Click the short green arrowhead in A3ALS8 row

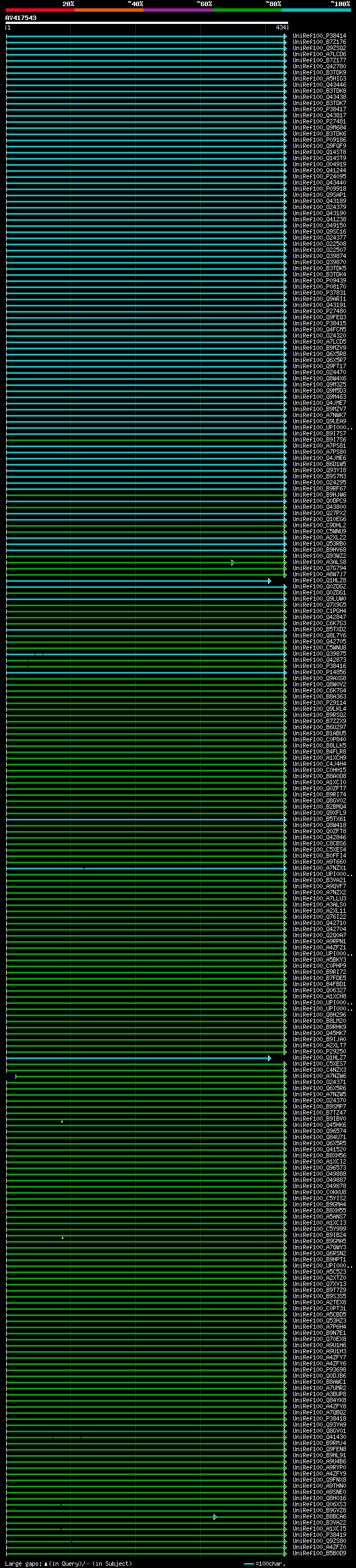[x=233, y=562]
